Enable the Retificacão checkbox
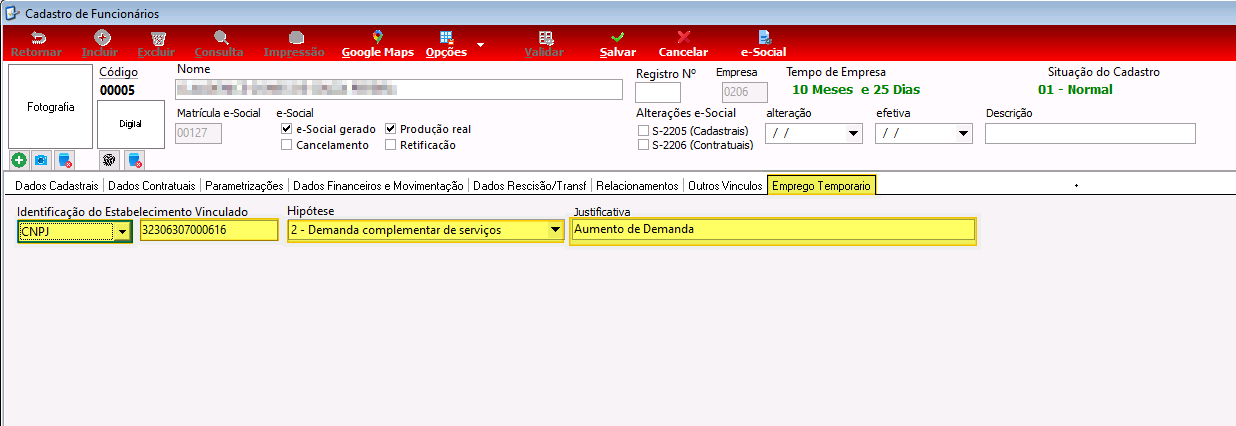This screenshot has height=426, width=1236. (391, 145)
